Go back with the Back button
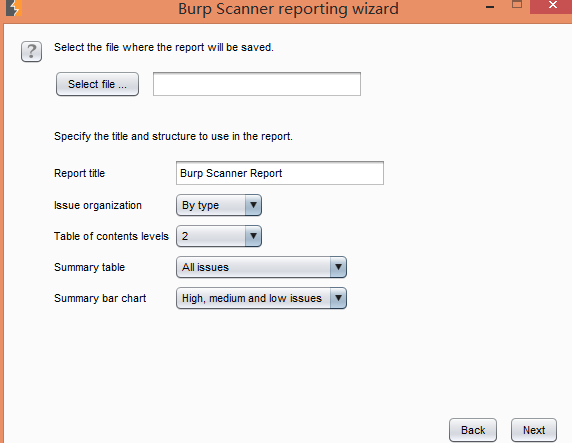The width and height of the screenshot is (572, 443). pyautogui.click(x=473, y=430)
